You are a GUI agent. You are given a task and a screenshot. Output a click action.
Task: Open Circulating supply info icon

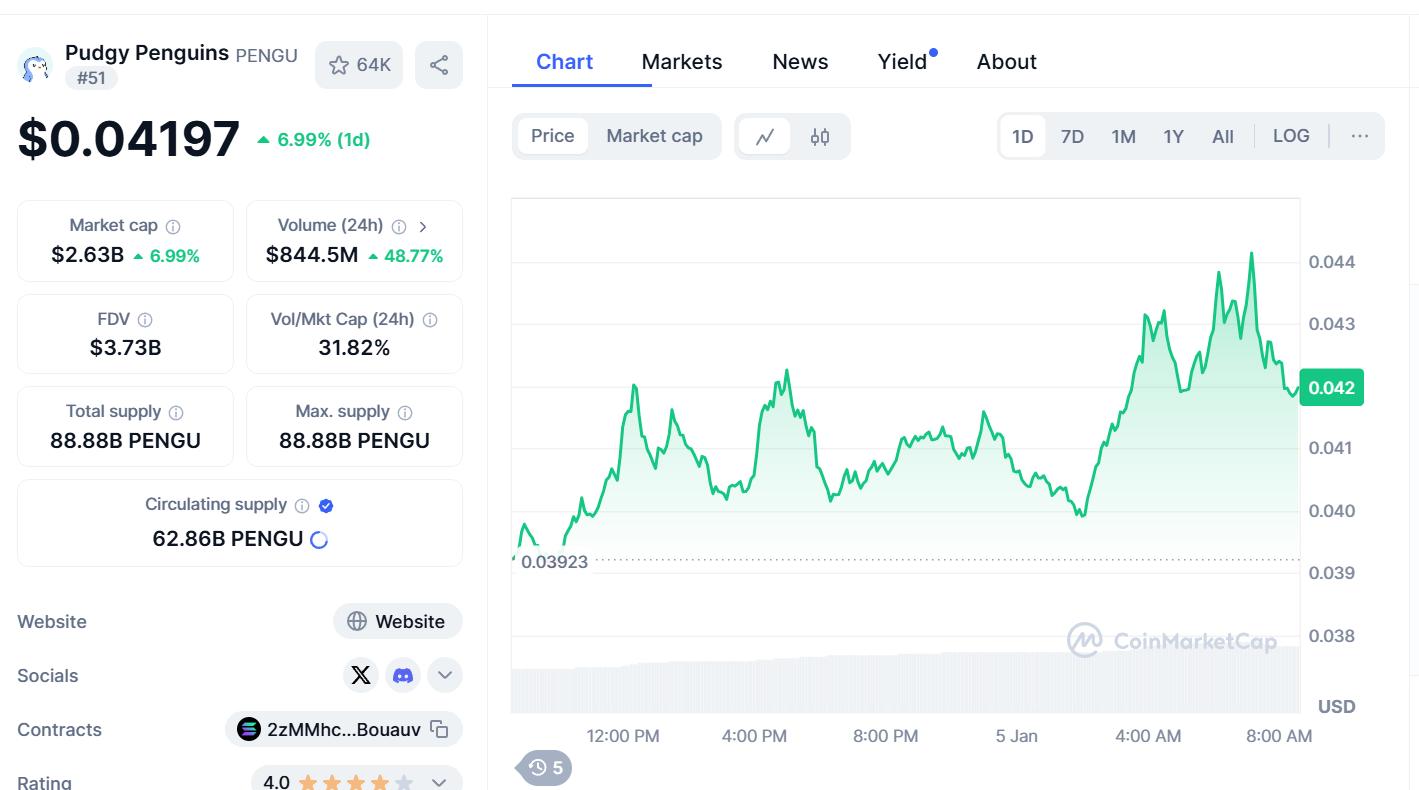(302, 506)
